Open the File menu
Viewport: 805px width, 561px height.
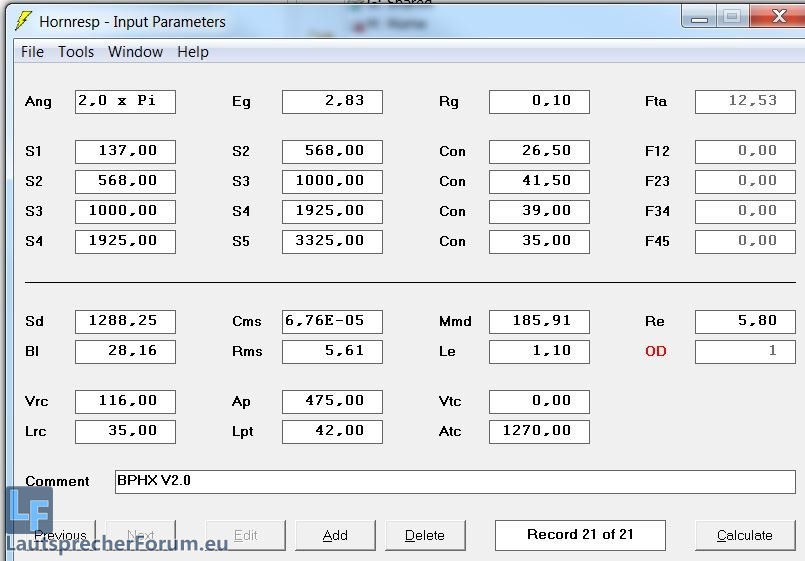click(x=32, y=52)
